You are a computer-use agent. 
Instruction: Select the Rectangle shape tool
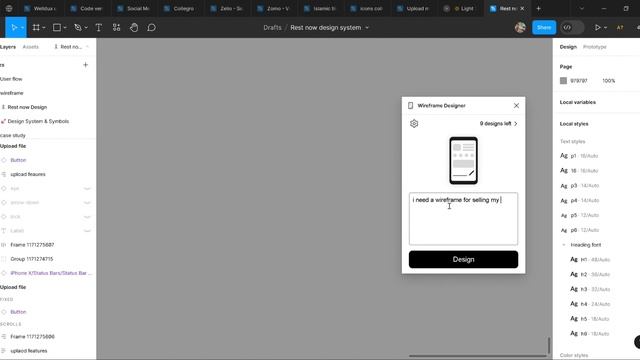coord(57,27)
